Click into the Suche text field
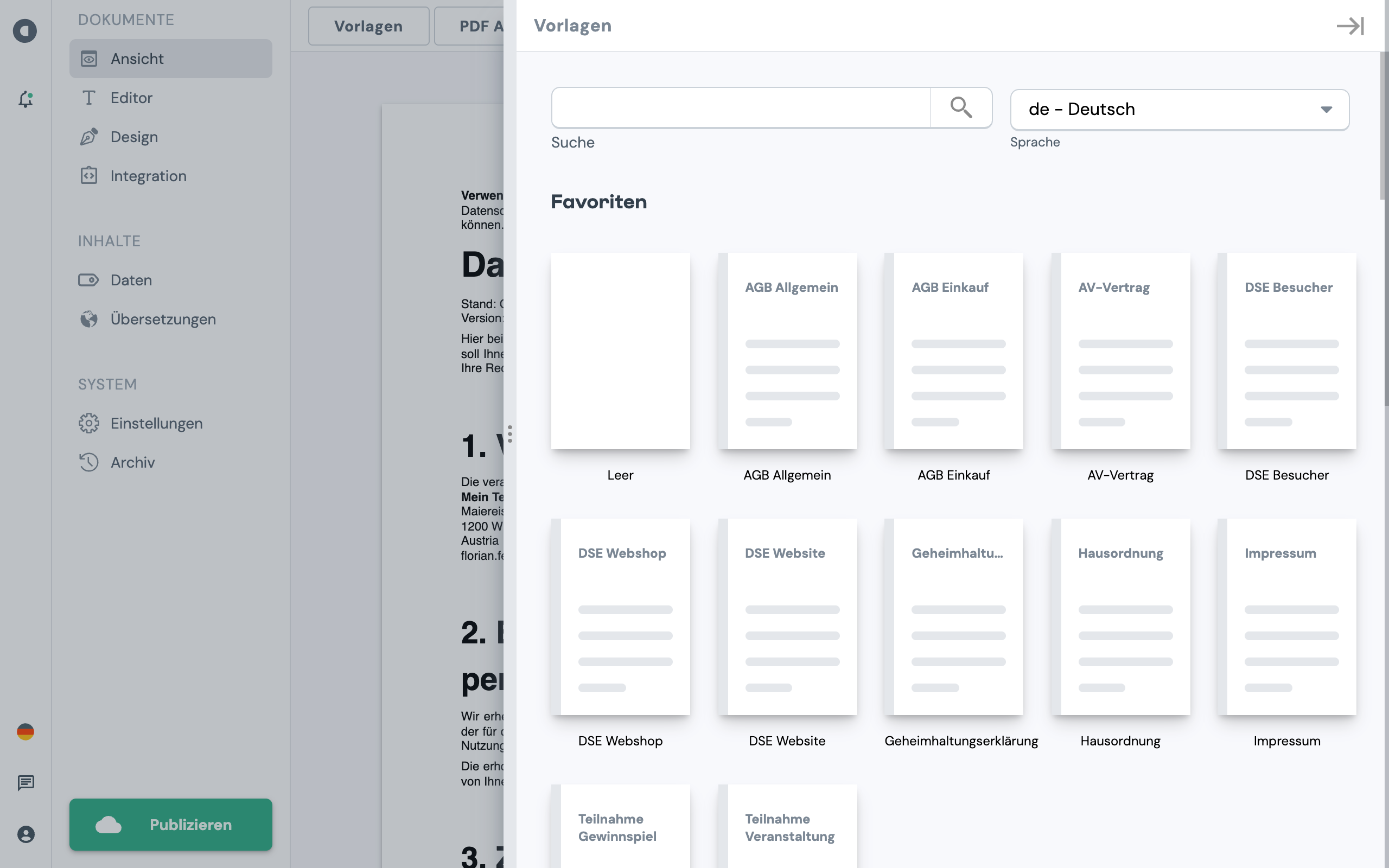This screenshot has height=868, width=1389. 741,107
